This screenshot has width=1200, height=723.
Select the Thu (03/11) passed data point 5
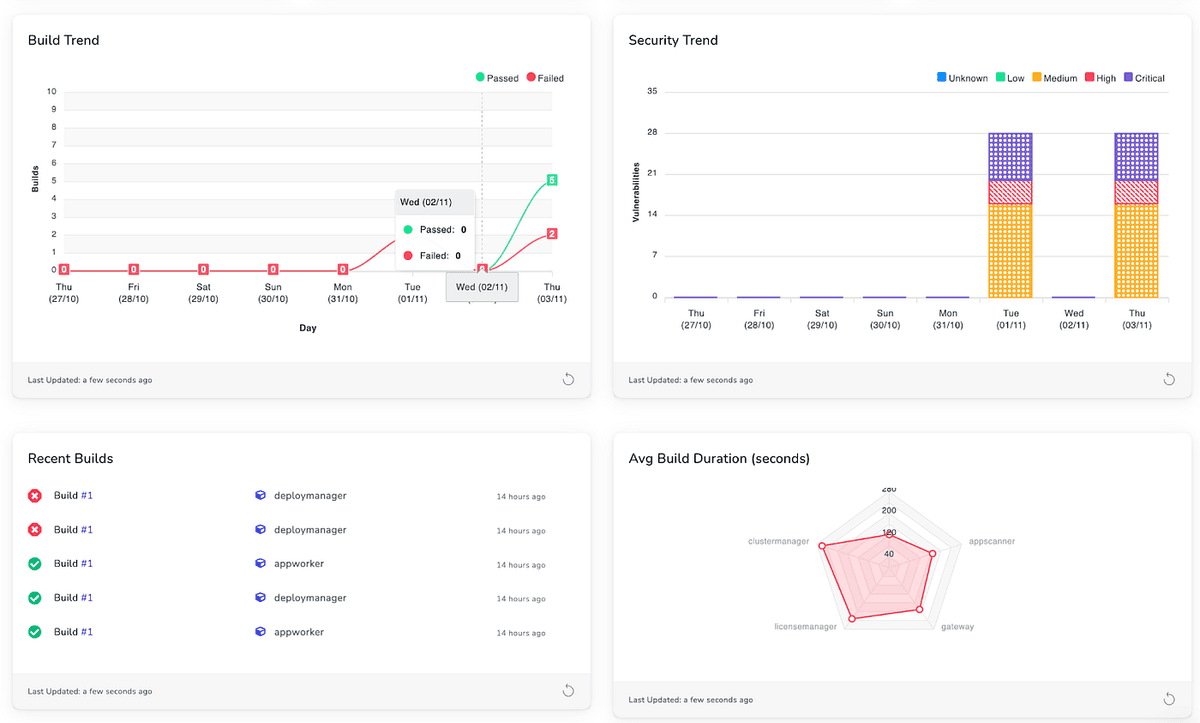tap(552, 180)
